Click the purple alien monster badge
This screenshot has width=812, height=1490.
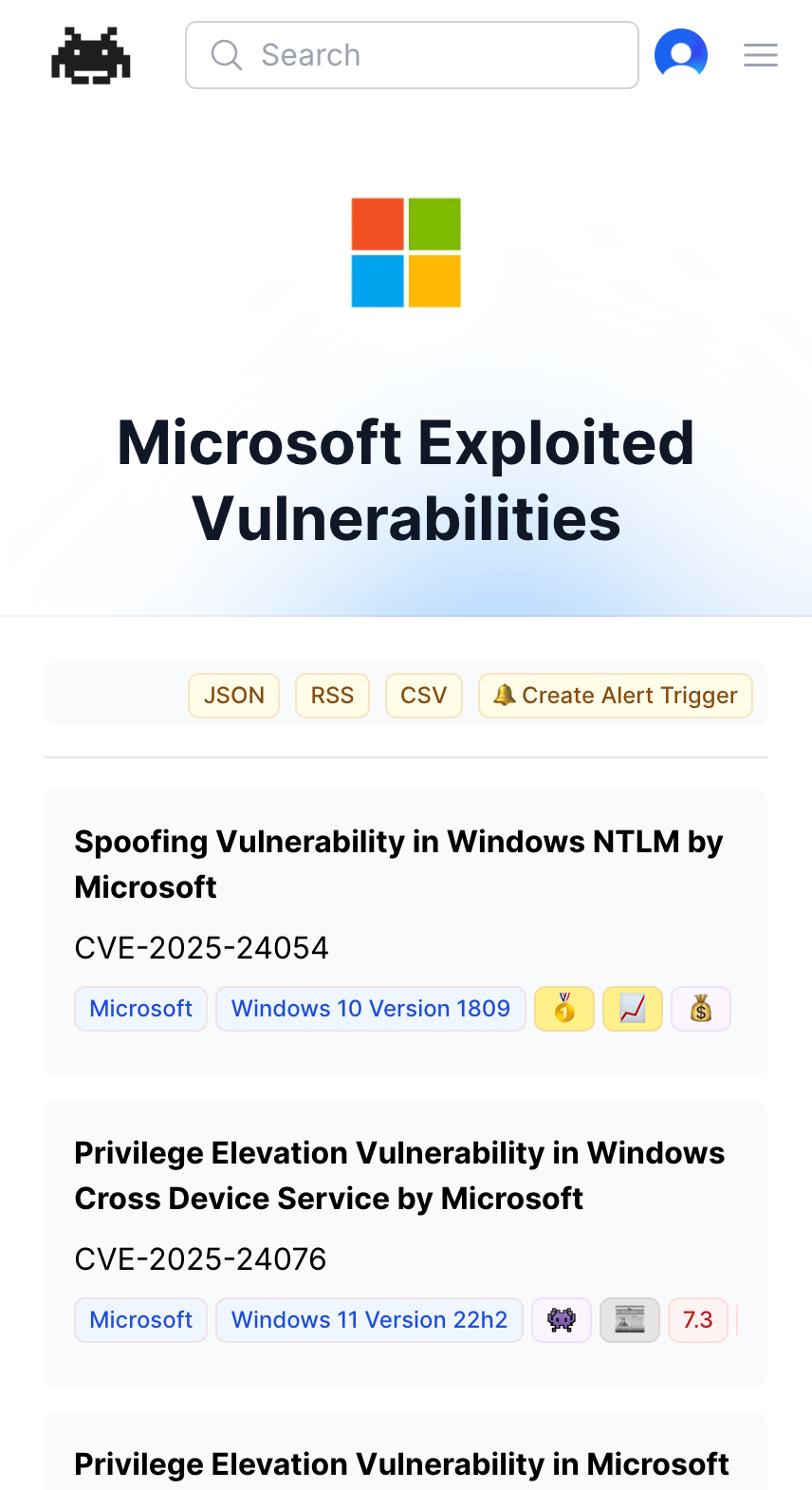click(x=562, y=1320)
